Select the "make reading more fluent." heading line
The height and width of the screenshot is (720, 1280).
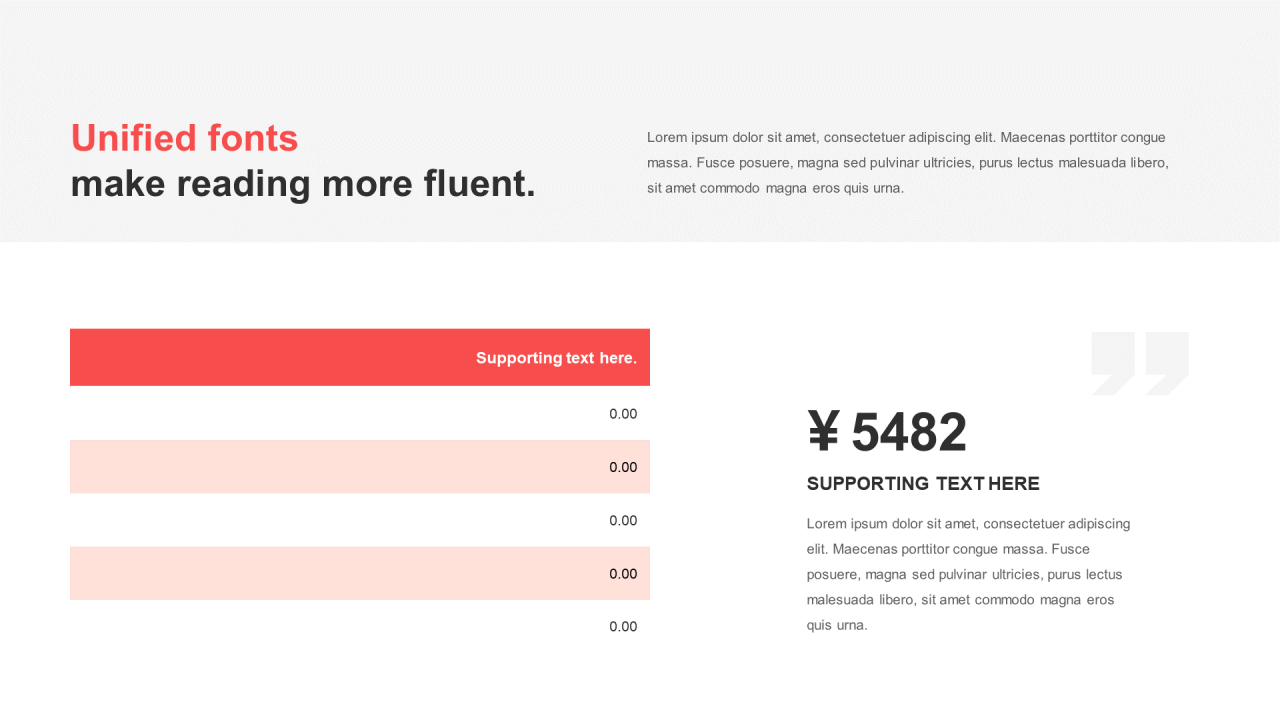point(303,184)
